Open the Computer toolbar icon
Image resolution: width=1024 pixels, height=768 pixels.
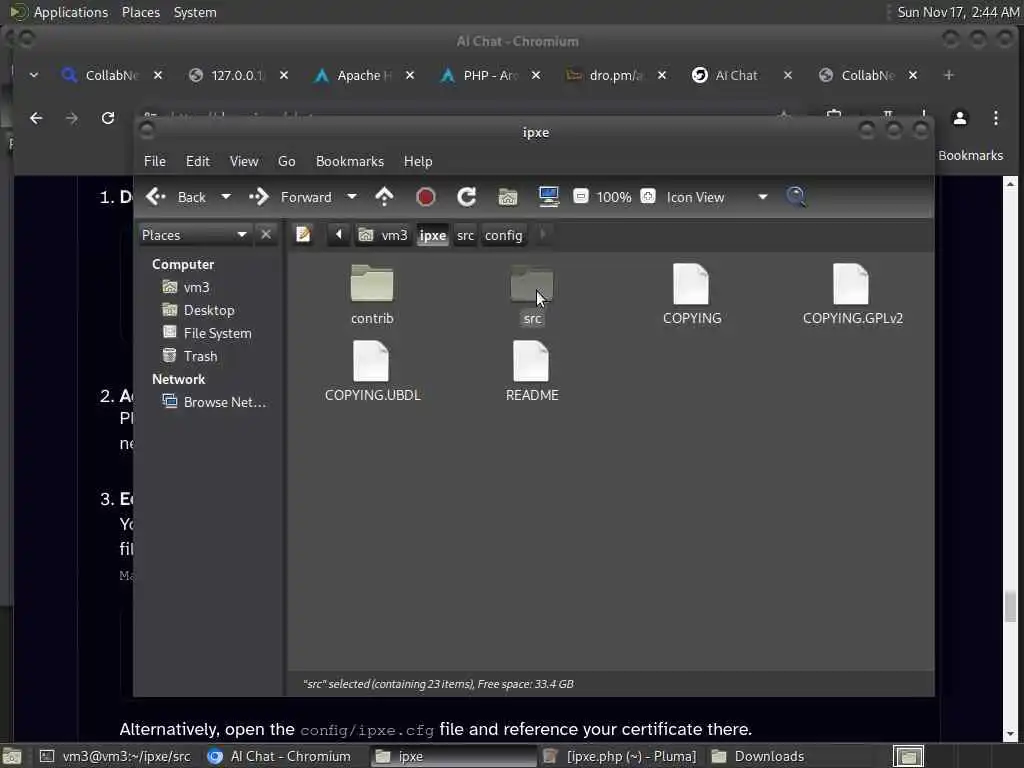[549, 197]
